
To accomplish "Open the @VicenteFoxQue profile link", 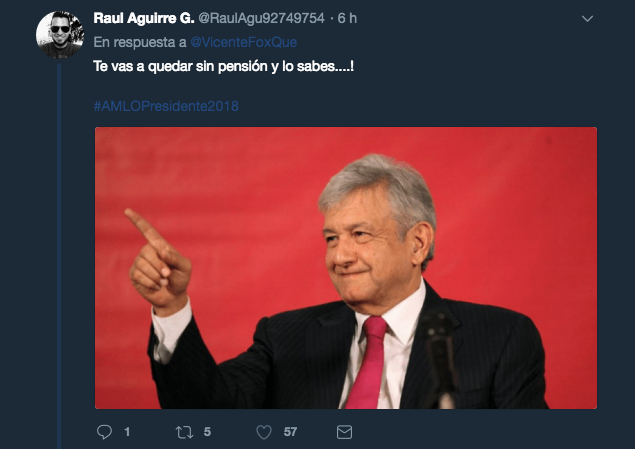I will click(243, 42).
